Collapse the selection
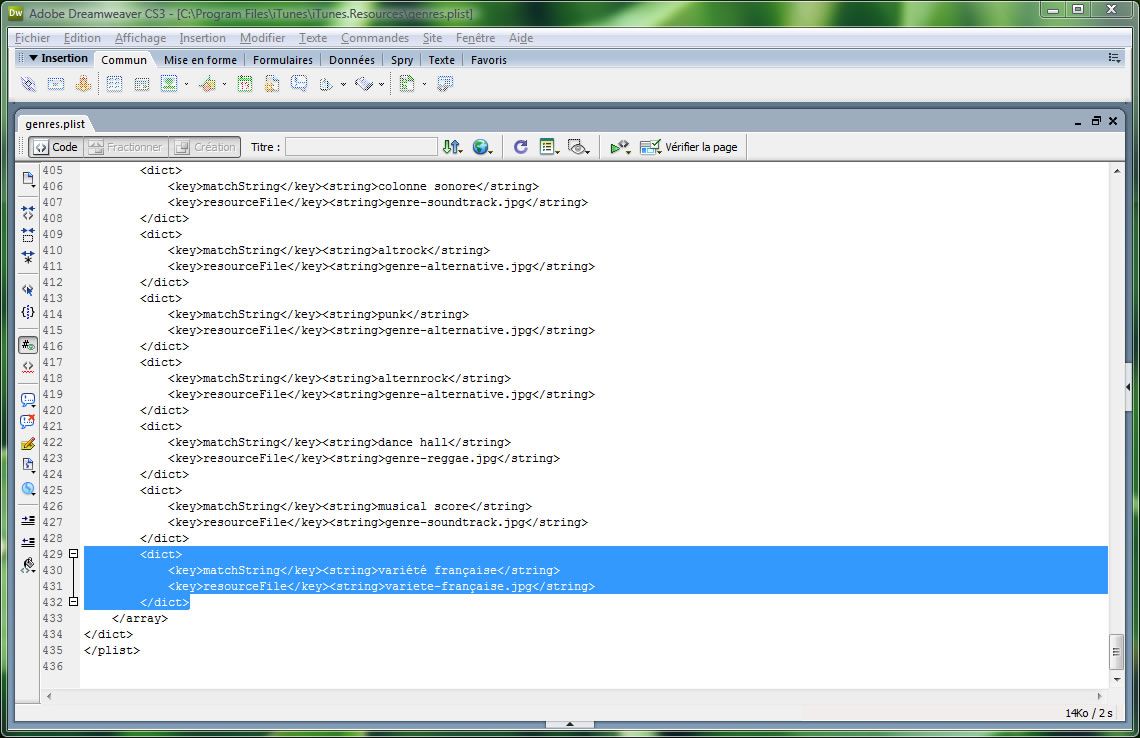The width and height of the screenshot is (1140, 738). coord(28,235)
